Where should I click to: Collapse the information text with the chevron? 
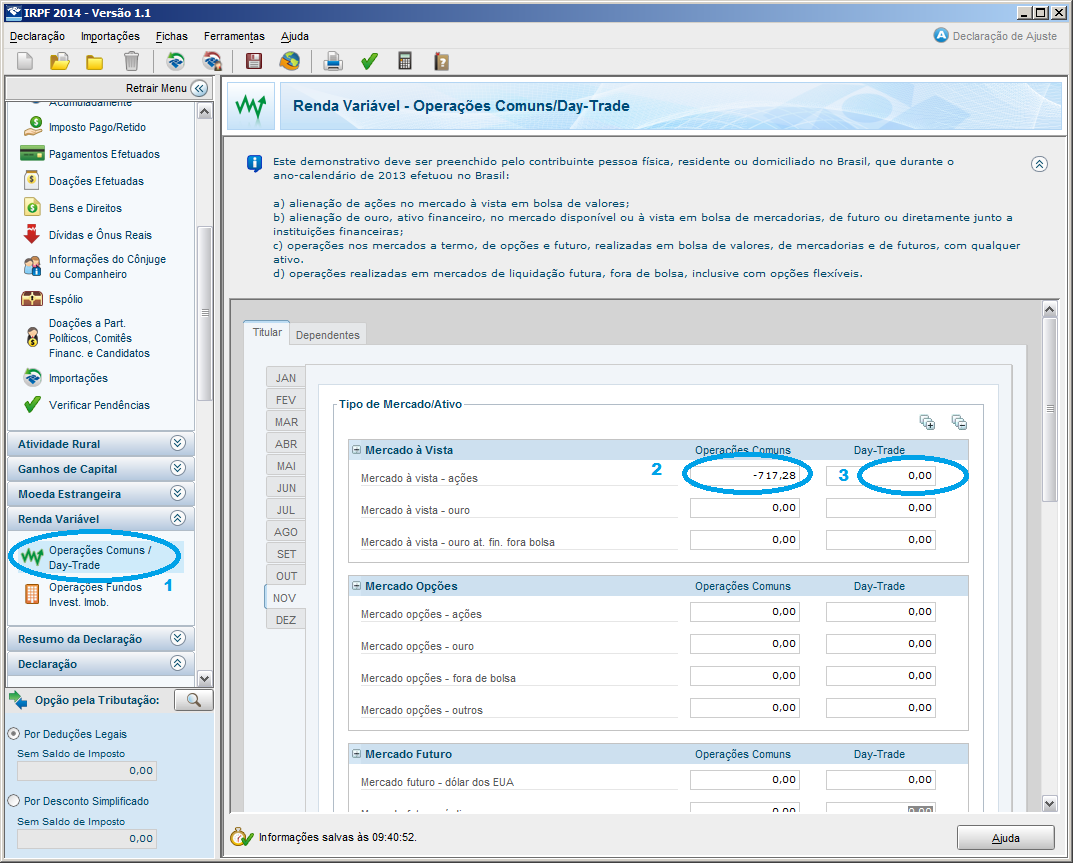click(x=1039, y=164)
